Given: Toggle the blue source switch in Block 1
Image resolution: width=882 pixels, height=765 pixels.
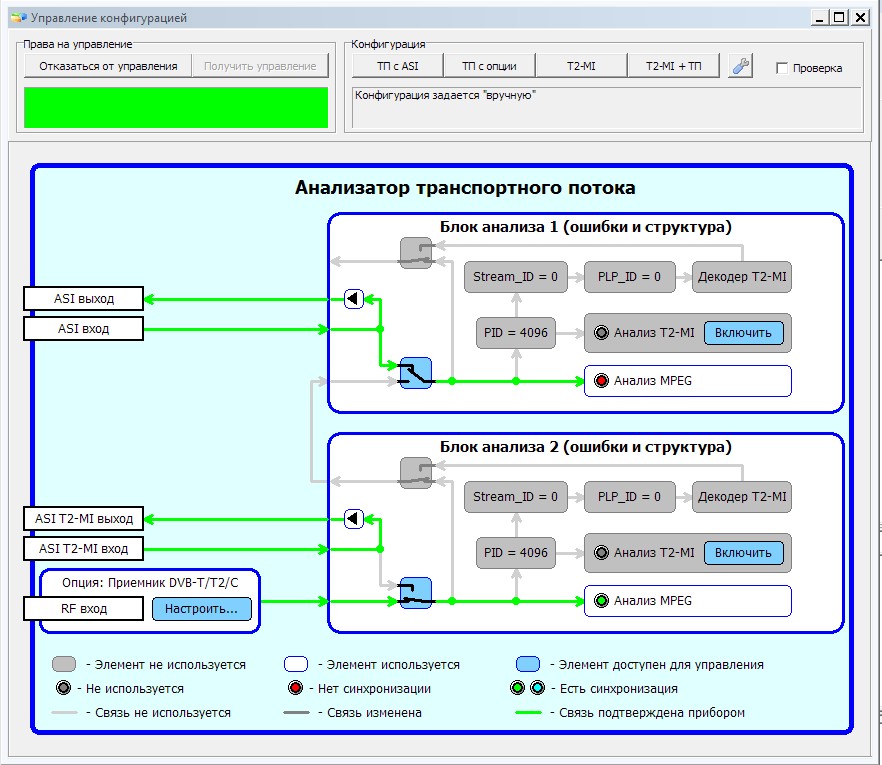Looking at the screenshot, I should [416, 373].
